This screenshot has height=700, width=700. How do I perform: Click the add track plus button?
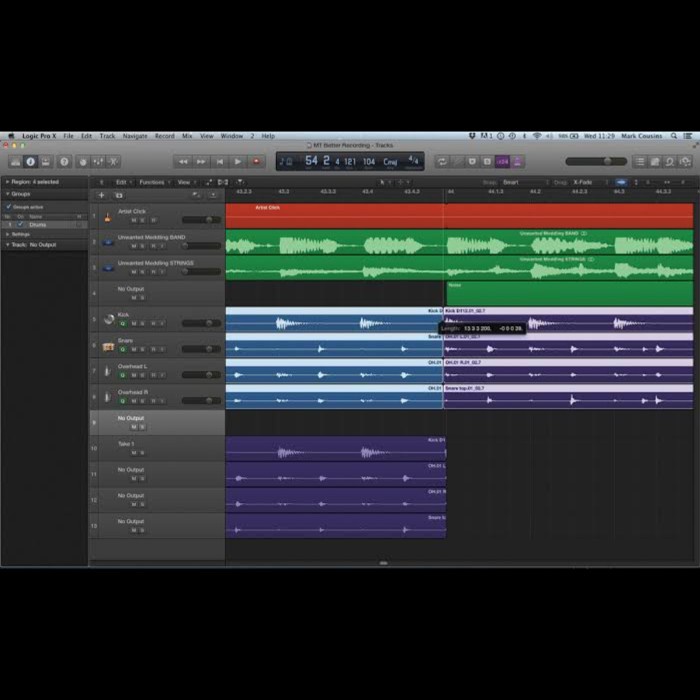coord(101,195)
